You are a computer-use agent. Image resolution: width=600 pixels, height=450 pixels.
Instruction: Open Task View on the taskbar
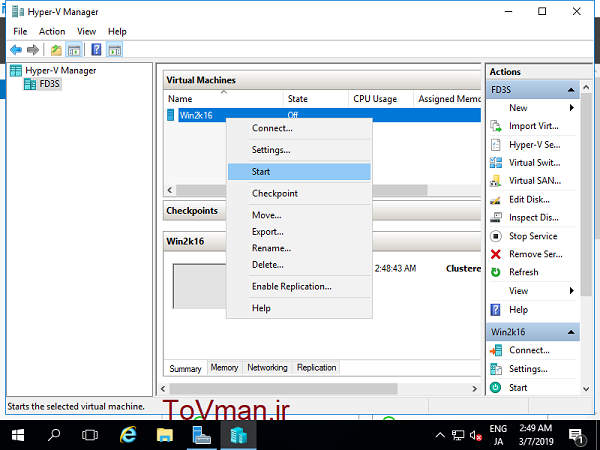coord(90,435)
